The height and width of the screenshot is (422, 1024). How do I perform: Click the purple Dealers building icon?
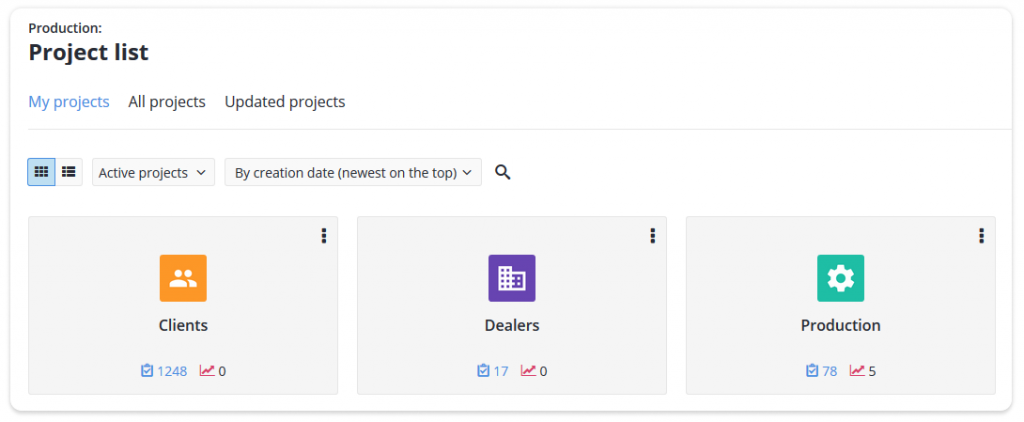click(512, 278)
